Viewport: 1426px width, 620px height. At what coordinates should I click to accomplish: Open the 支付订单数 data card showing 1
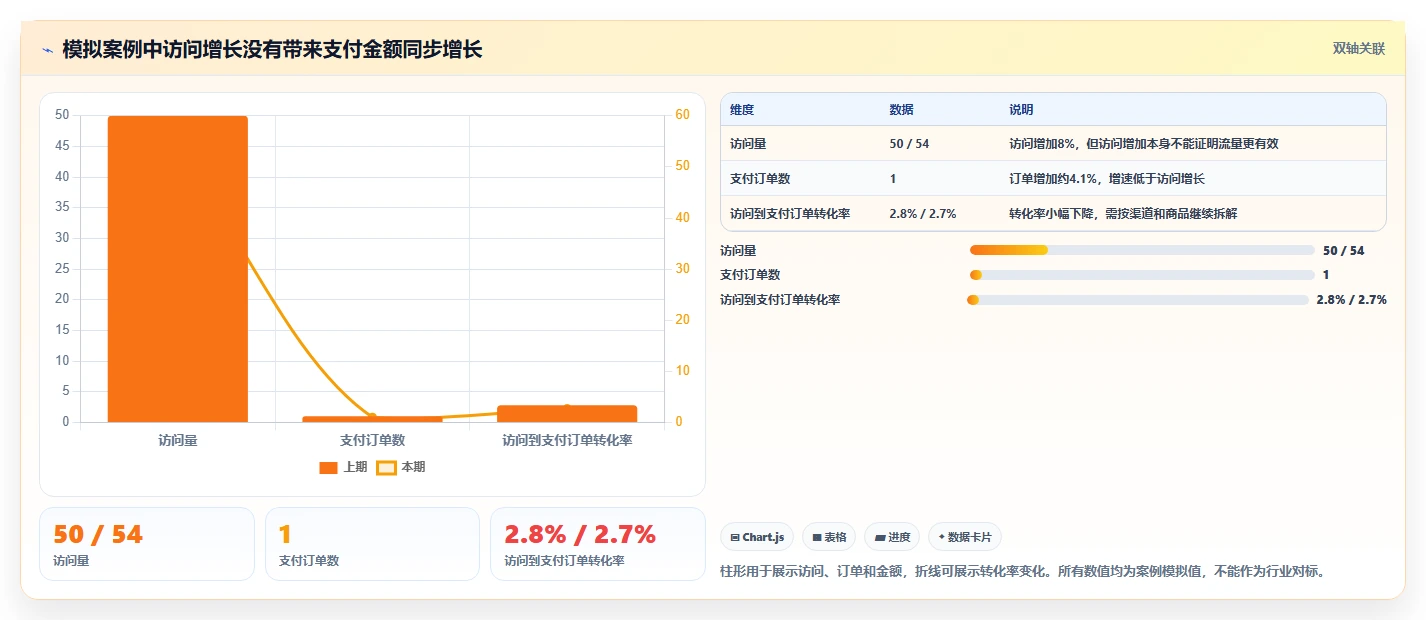(x=372, y=544)
